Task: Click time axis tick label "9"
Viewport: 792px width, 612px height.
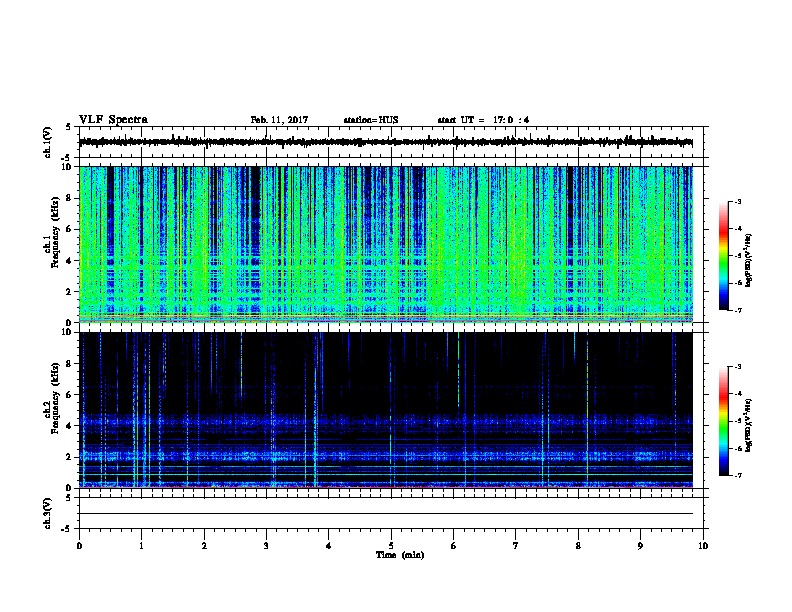Action: click(640, 546)
